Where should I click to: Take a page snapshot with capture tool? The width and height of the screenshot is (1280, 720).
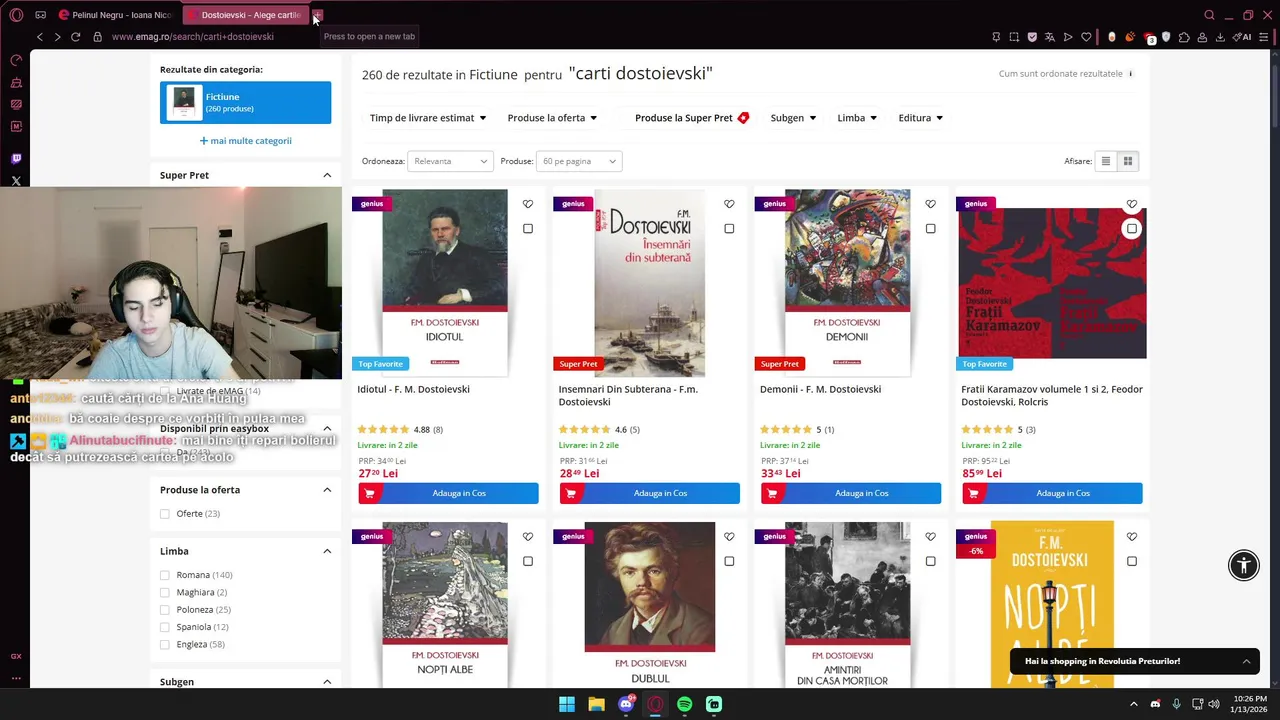click(1014, 37)
